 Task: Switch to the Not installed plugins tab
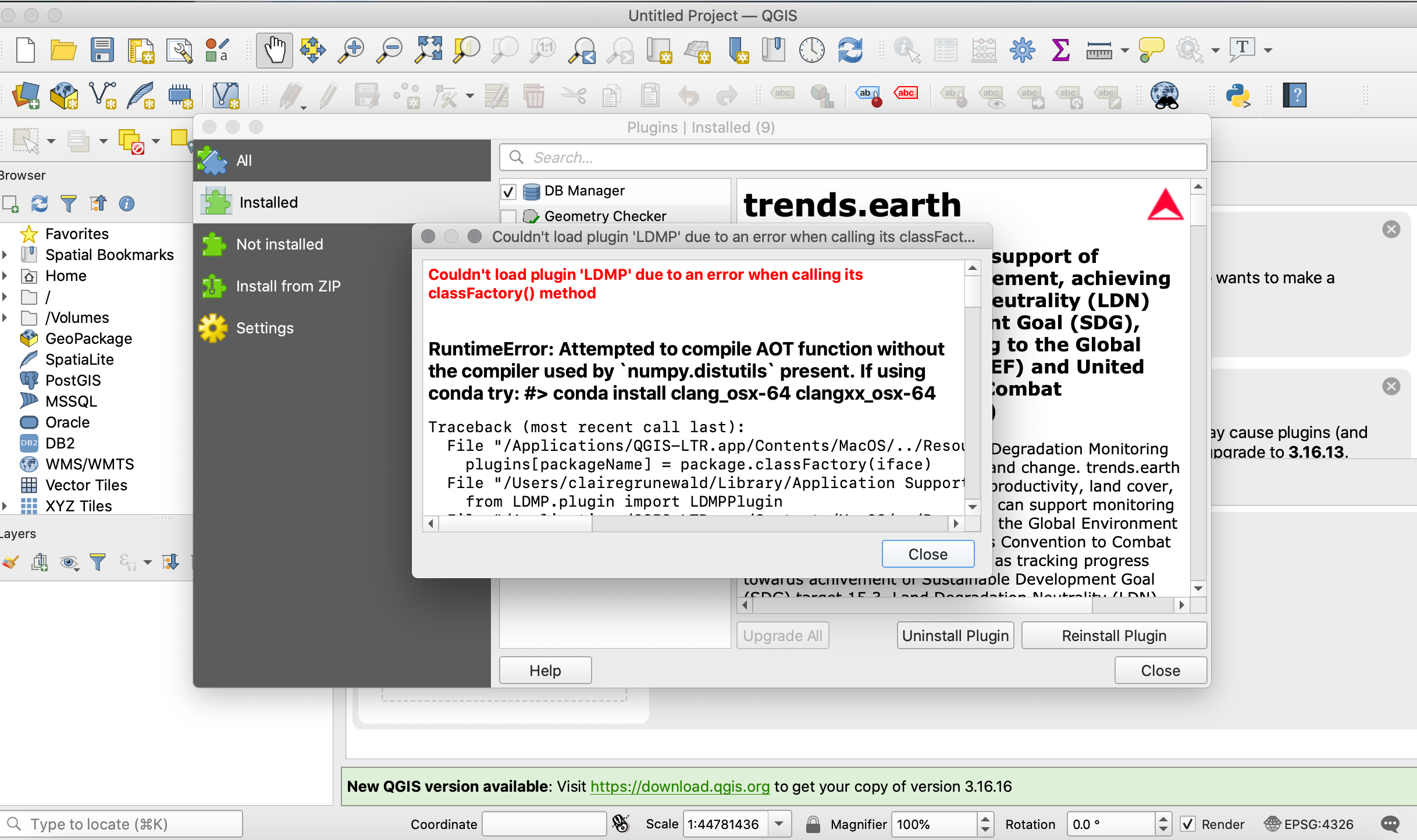[279, 244]
